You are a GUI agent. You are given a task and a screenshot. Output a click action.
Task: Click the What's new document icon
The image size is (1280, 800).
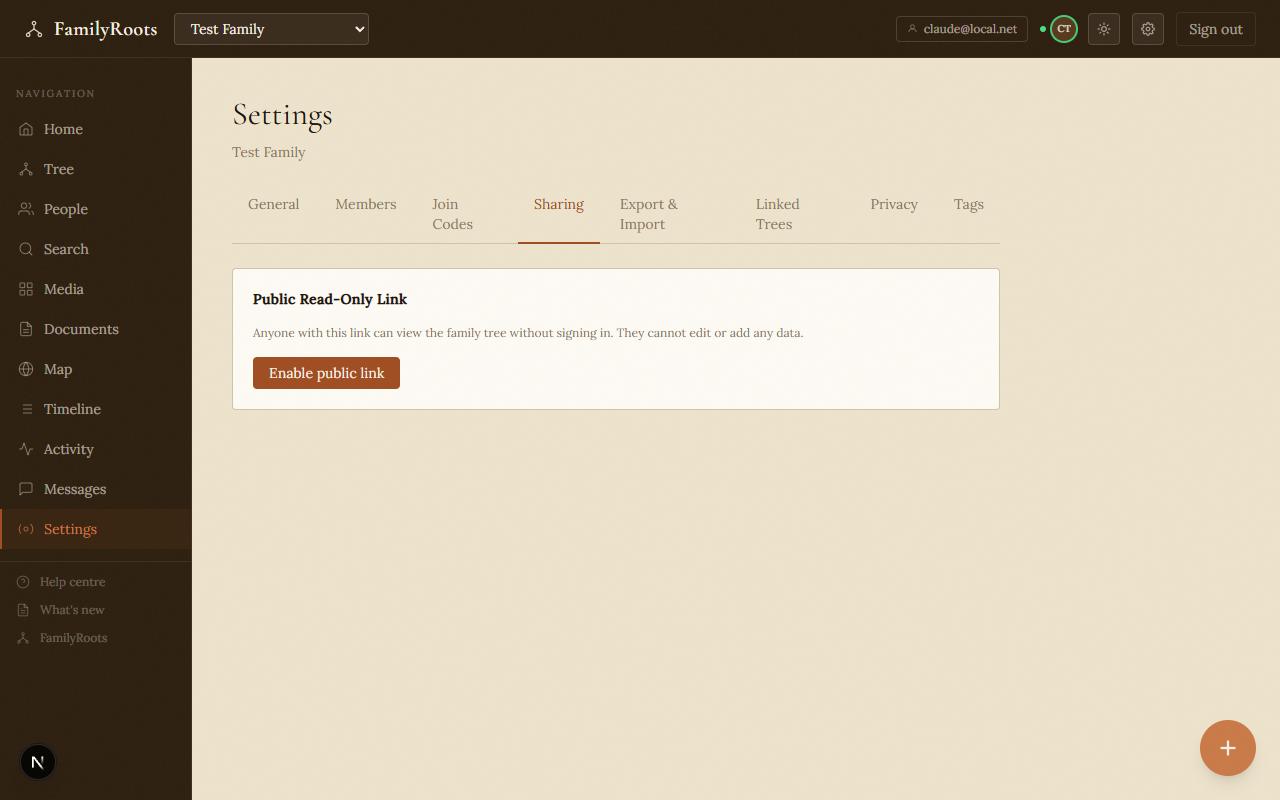click(x=23, y=610)
